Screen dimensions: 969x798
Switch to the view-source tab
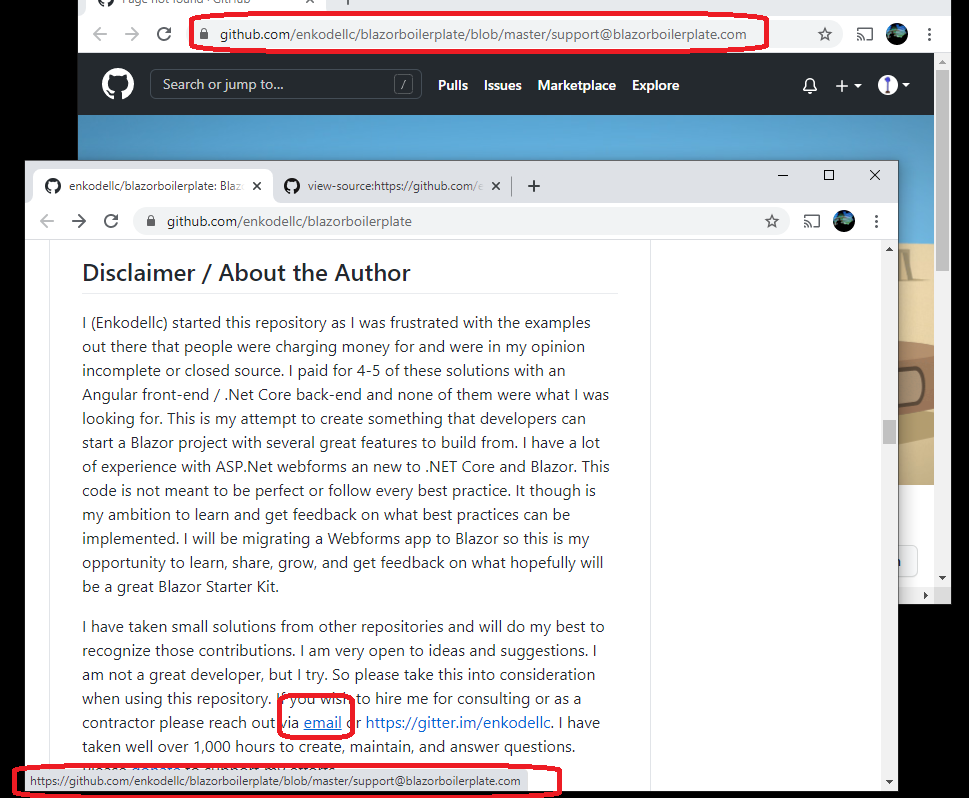click(390, 185)
